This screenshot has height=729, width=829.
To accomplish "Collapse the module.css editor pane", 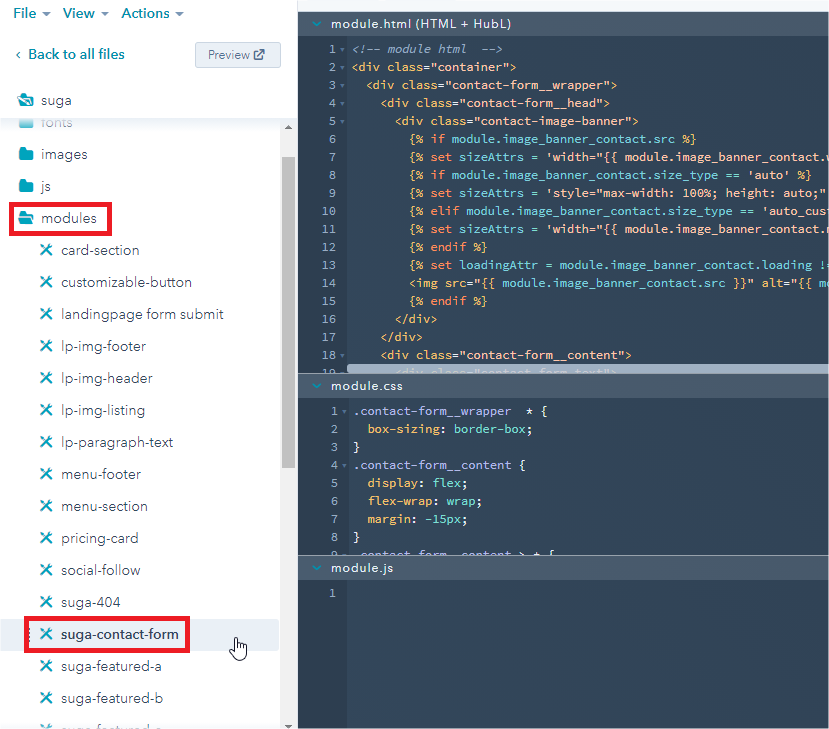I will [x=317, y=386].
